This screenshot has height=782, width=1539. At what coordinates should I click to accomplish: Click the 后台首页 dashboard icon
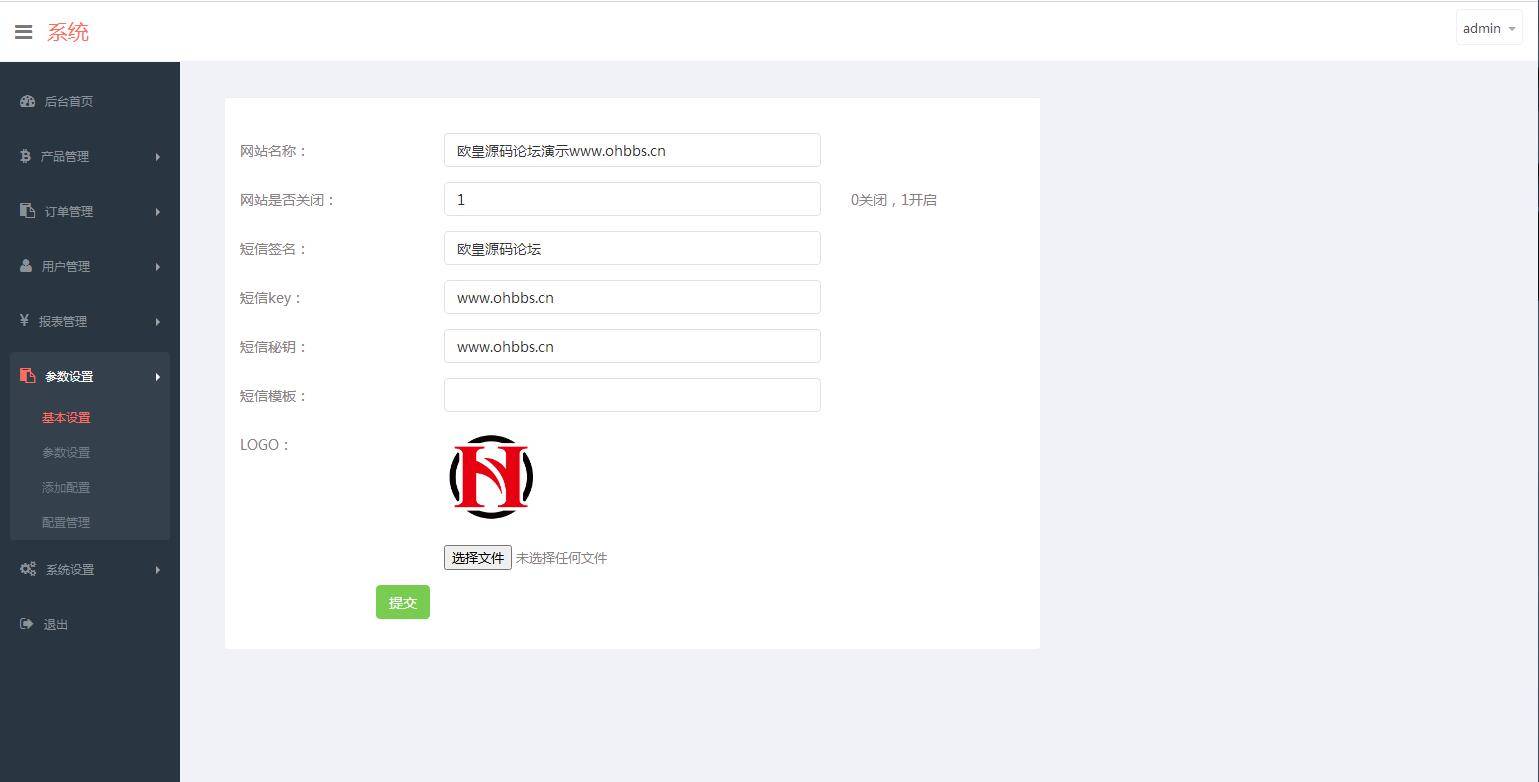[x=26, y=101]
